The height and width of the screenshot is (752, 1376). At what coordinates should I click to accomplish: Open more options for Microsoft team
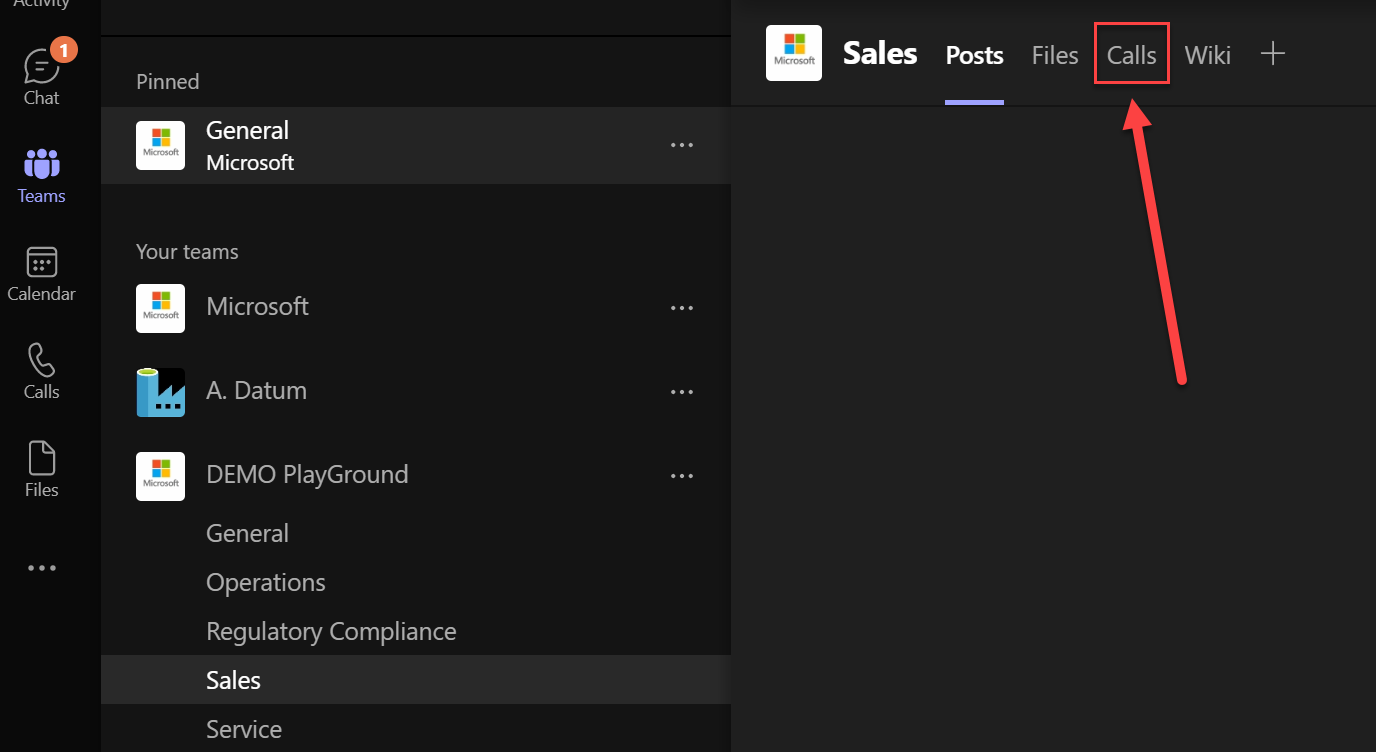click(682, 308)
